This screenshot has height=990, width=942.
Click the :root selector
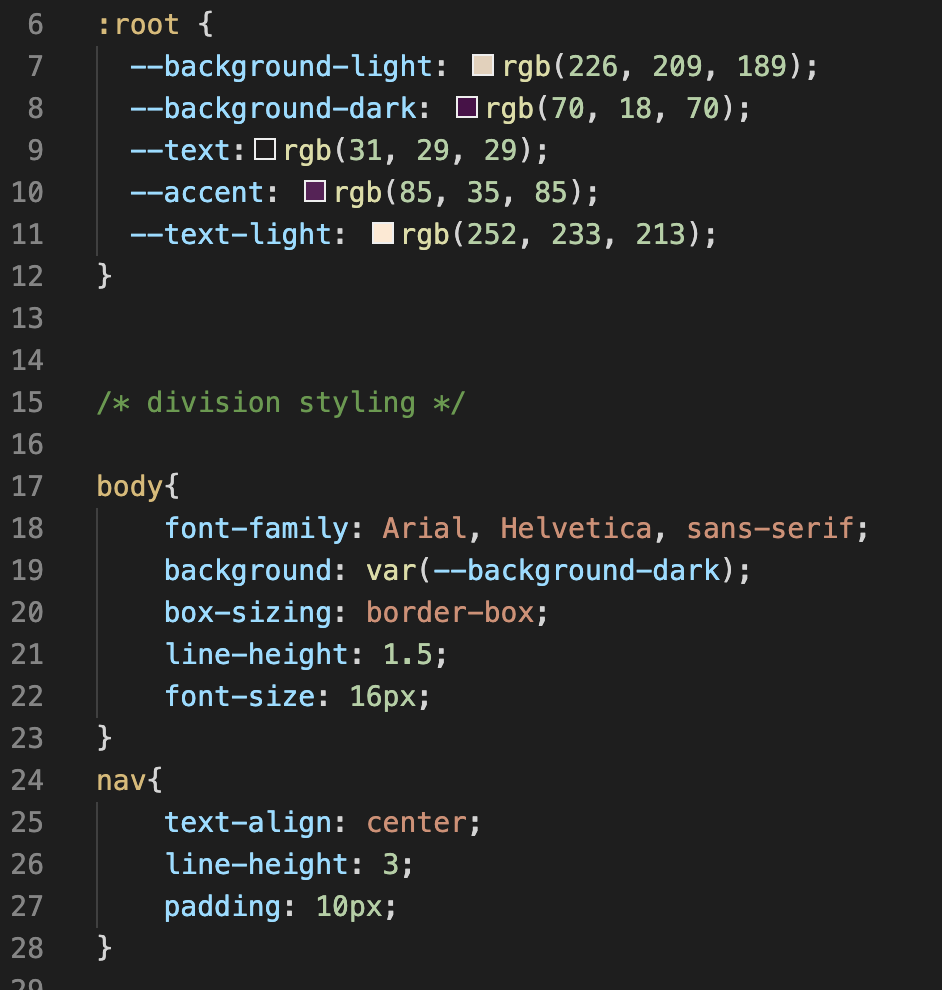[138, 24]
